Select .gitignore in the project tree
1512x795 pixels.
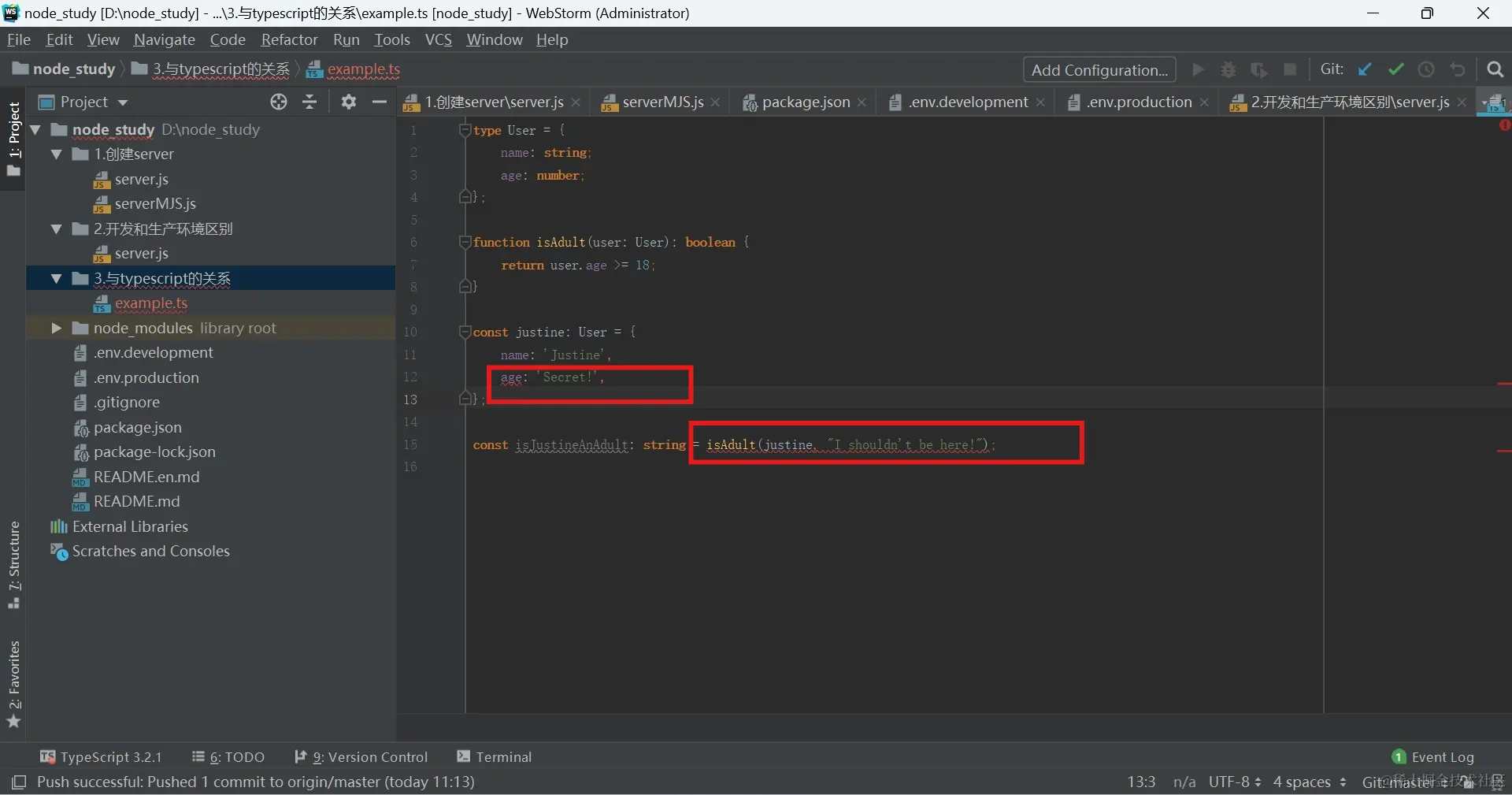pos(126,403)
